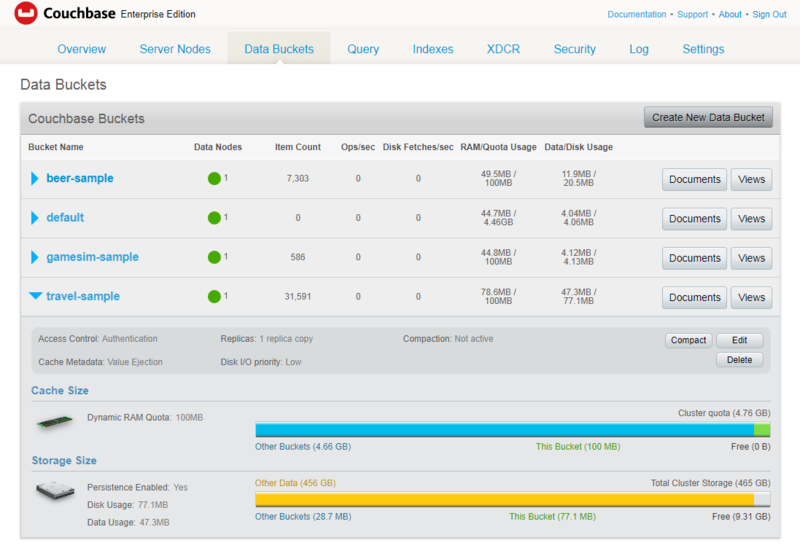
Task: Click the yellow cluster storage usage bar
Action: [x=505, y=500]
